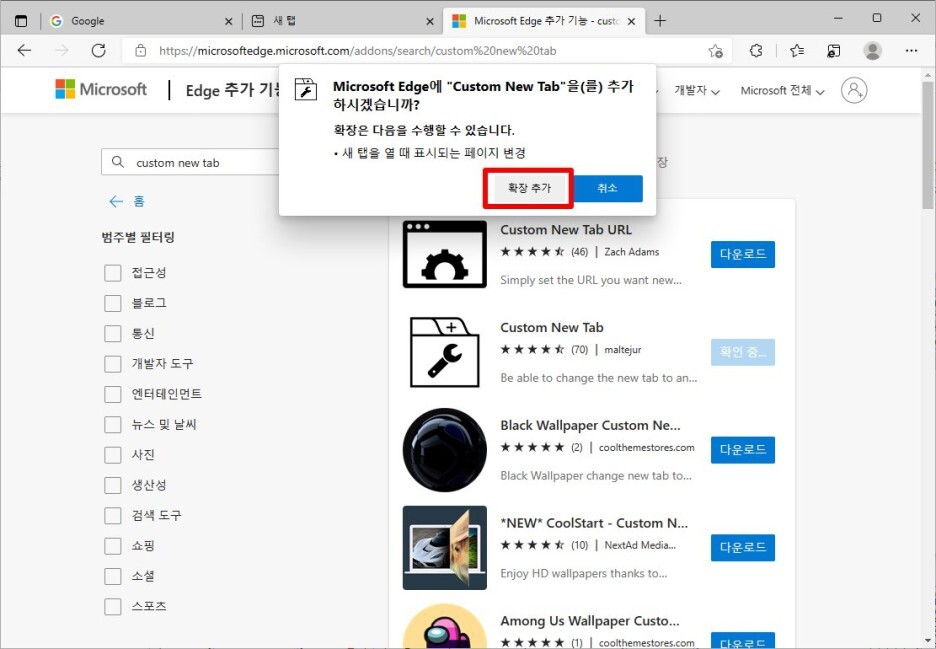Click 취소 to cancel the install
Image resolution: width=936 pixels, height=649 pixels.
click(607, 188)
